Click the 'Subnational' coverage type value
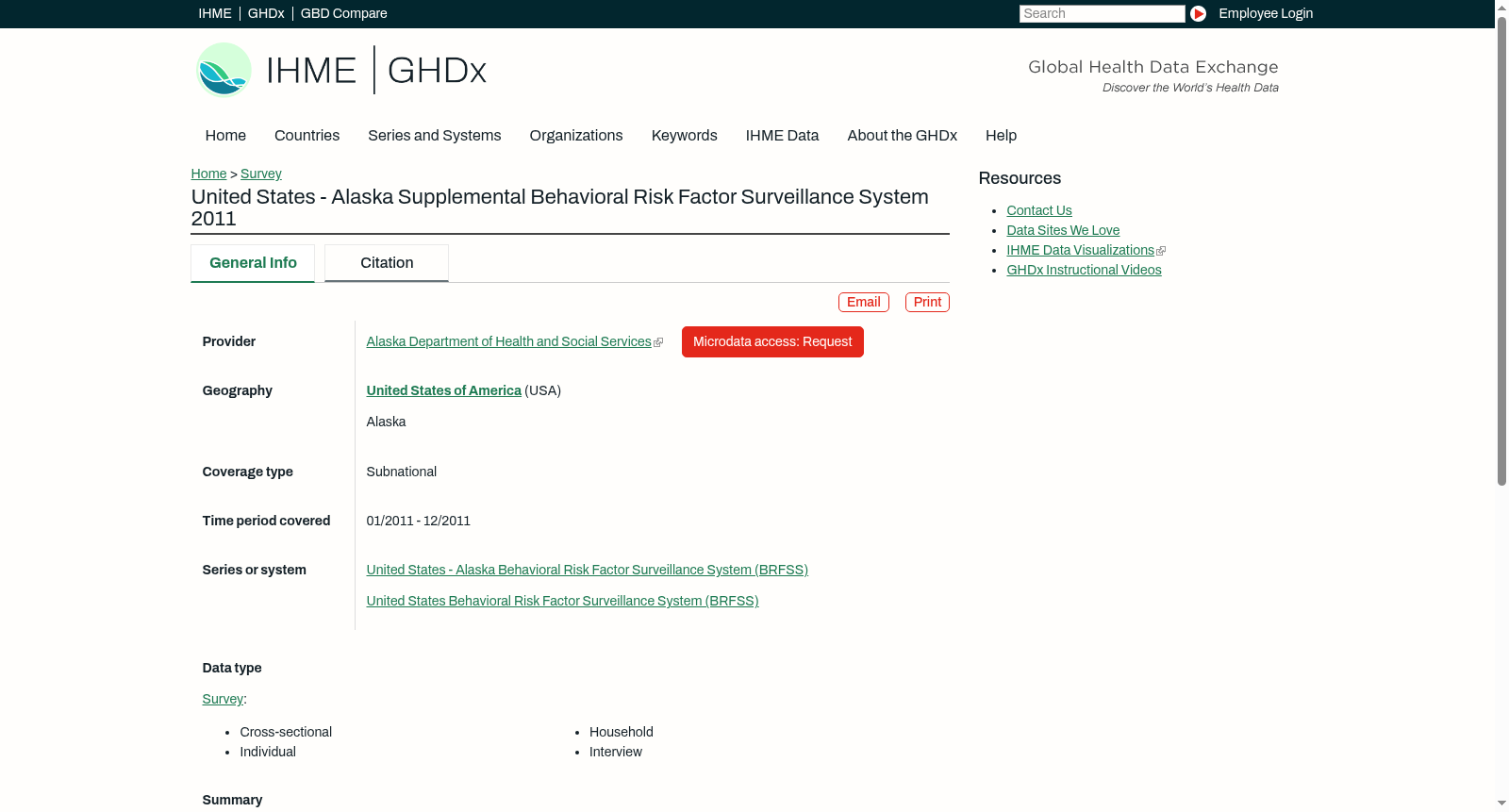Screen dimensions: 1509x812 coord(402,472)
